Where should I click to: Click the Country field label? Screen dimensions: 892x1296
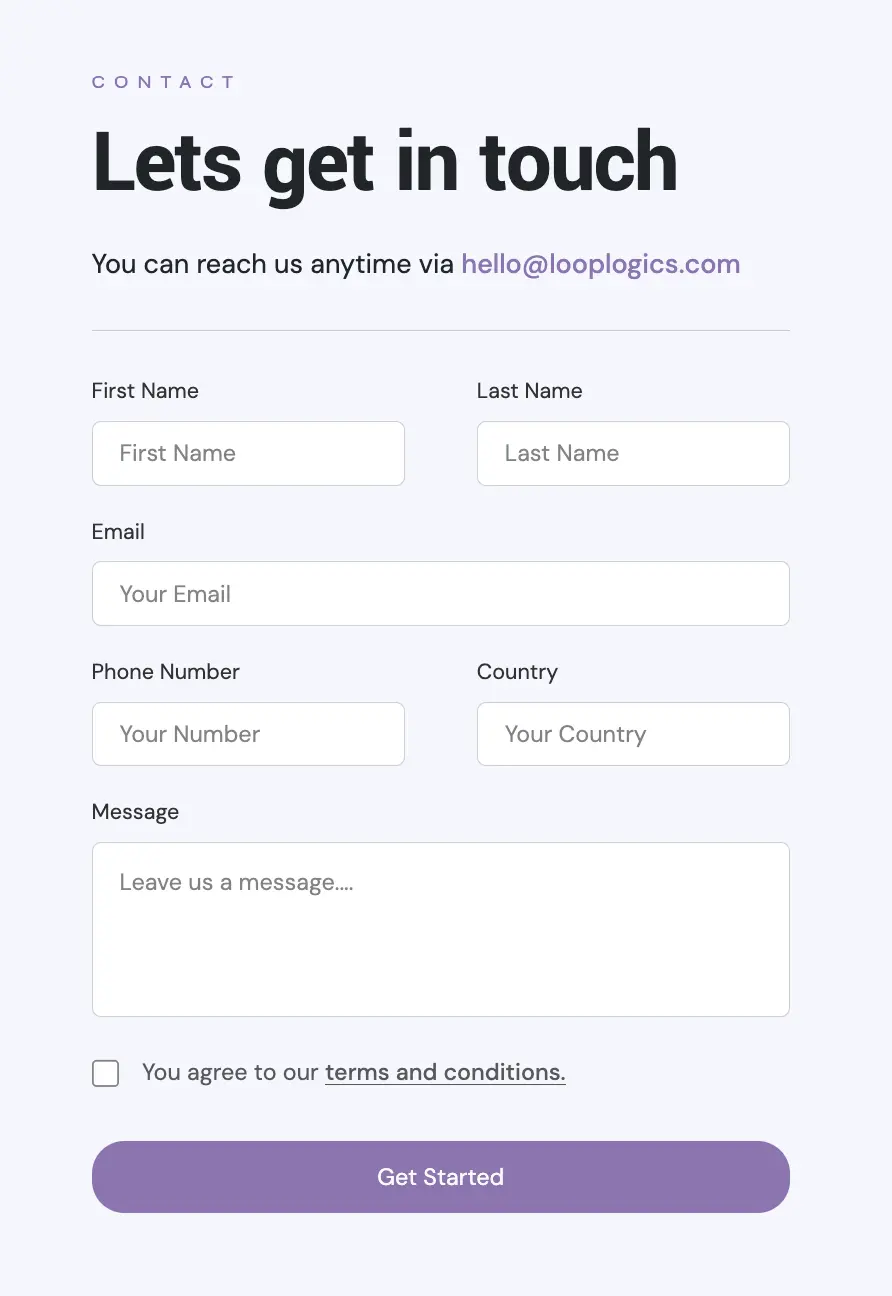[517, 672]
